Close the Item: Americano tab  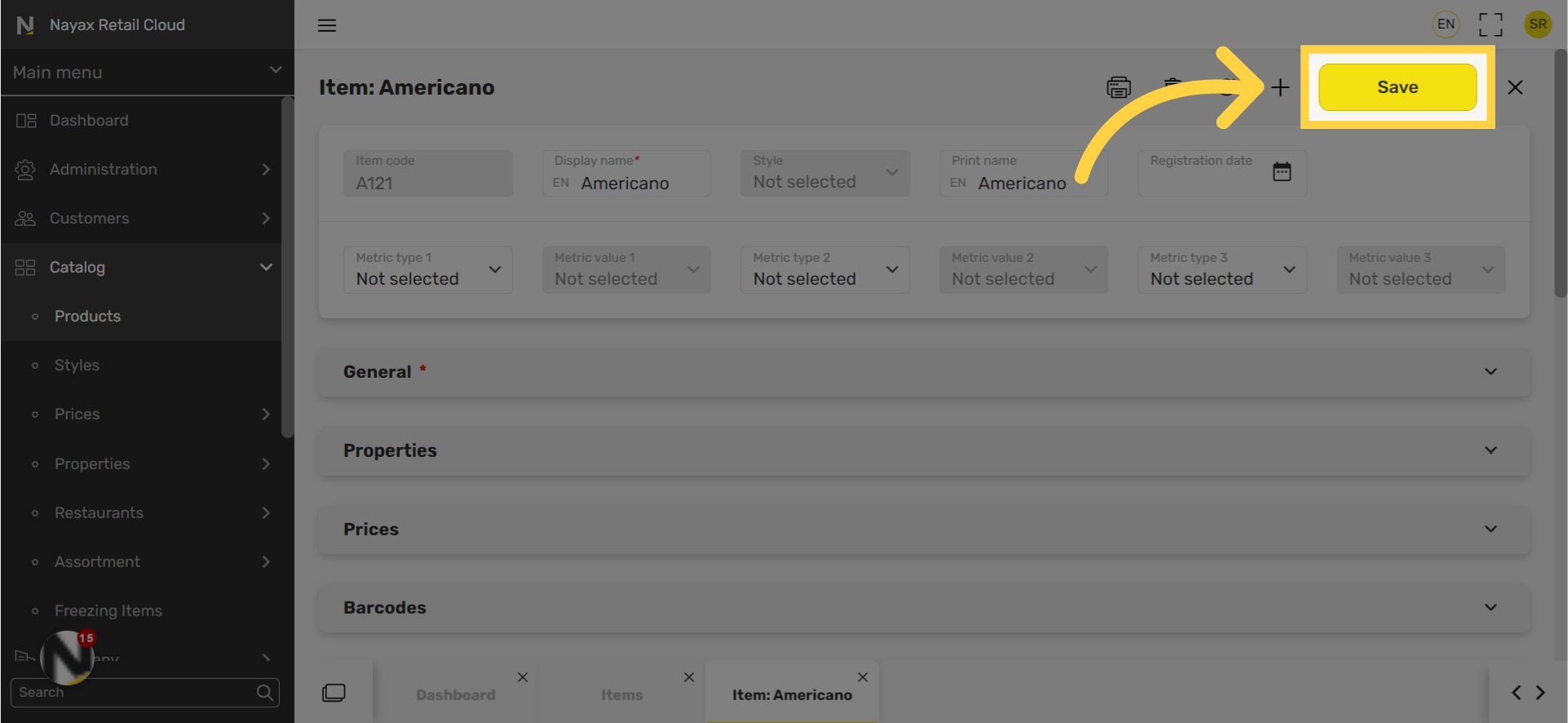(862, 677)
